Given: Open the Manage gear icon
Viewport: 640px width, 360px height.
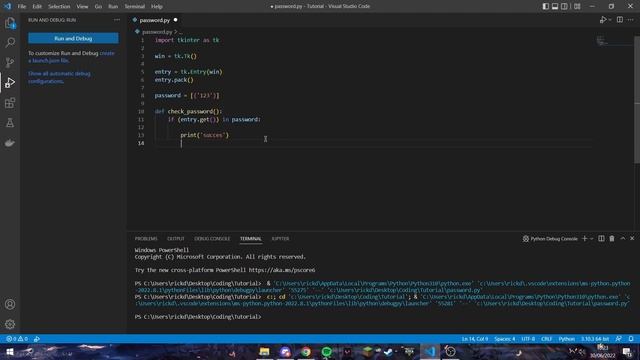Looking at the screenshot, I should 10,324.
